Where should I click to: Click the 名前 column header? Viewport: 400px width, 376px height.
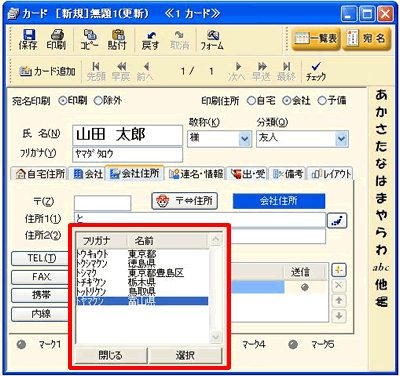(167, 240)
